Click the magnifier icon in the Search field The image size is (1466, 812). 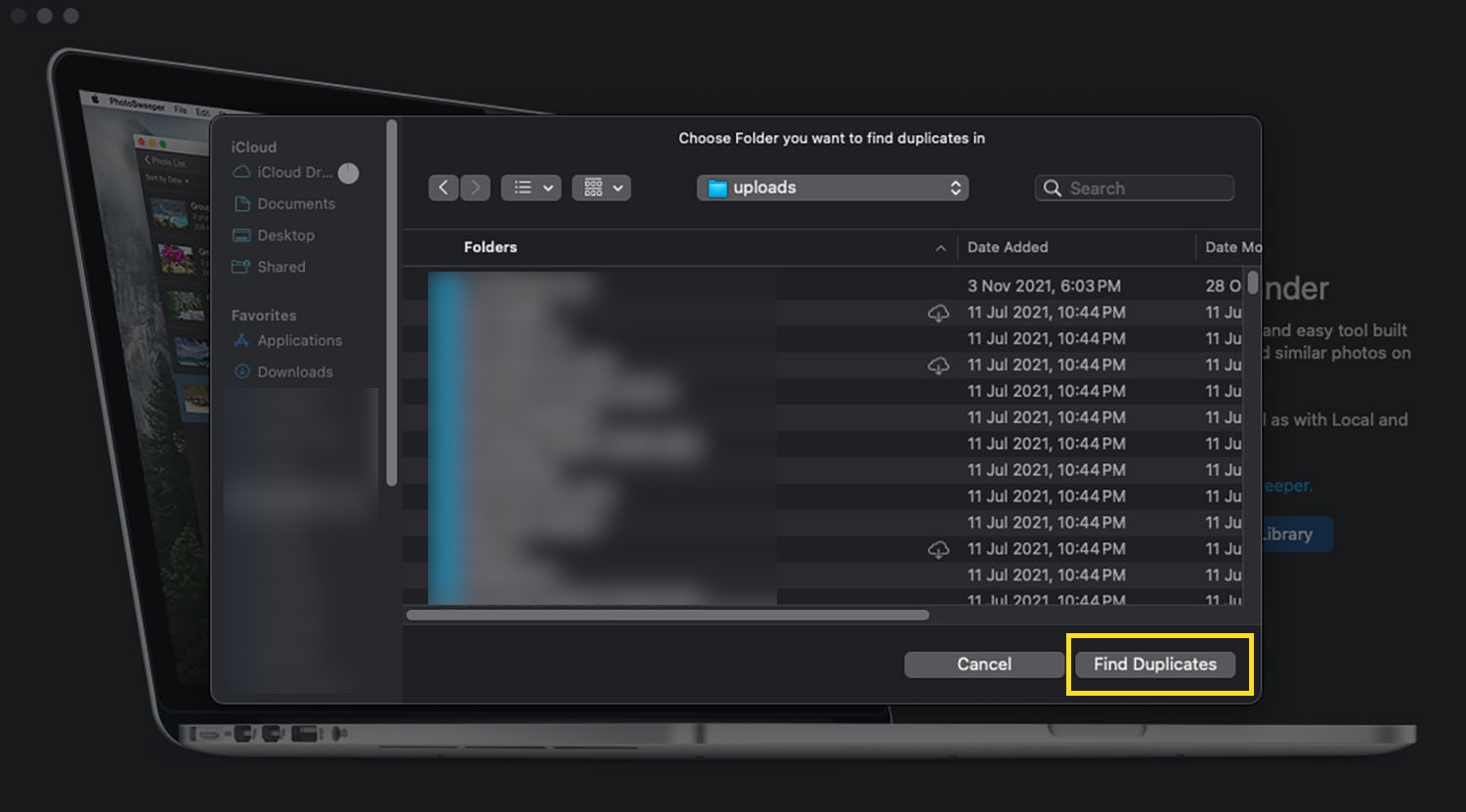tap(1053, 188)
